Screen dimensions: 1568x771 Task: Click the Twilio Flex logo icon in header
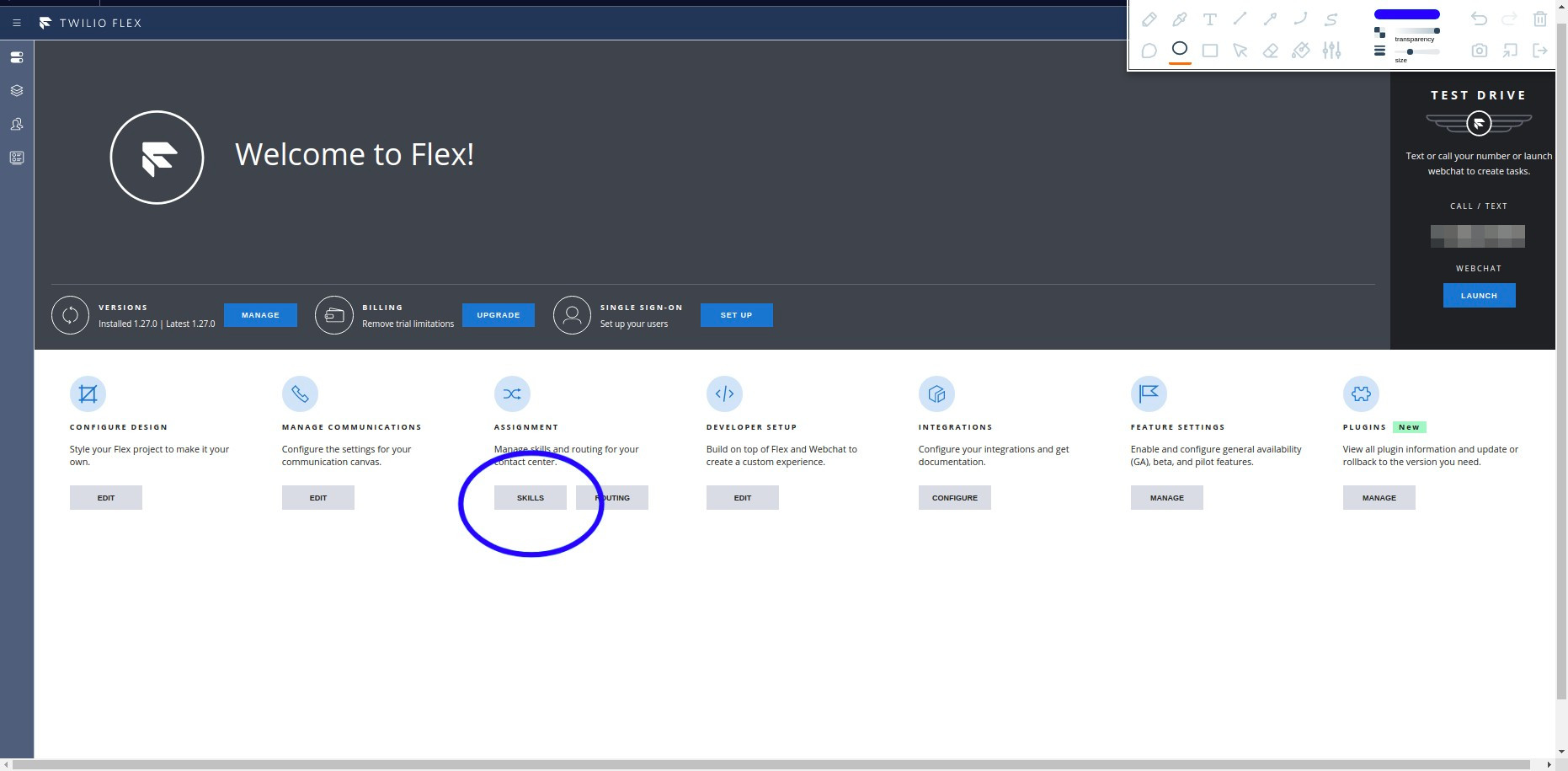pyautogui.click(x=45, y=23)
